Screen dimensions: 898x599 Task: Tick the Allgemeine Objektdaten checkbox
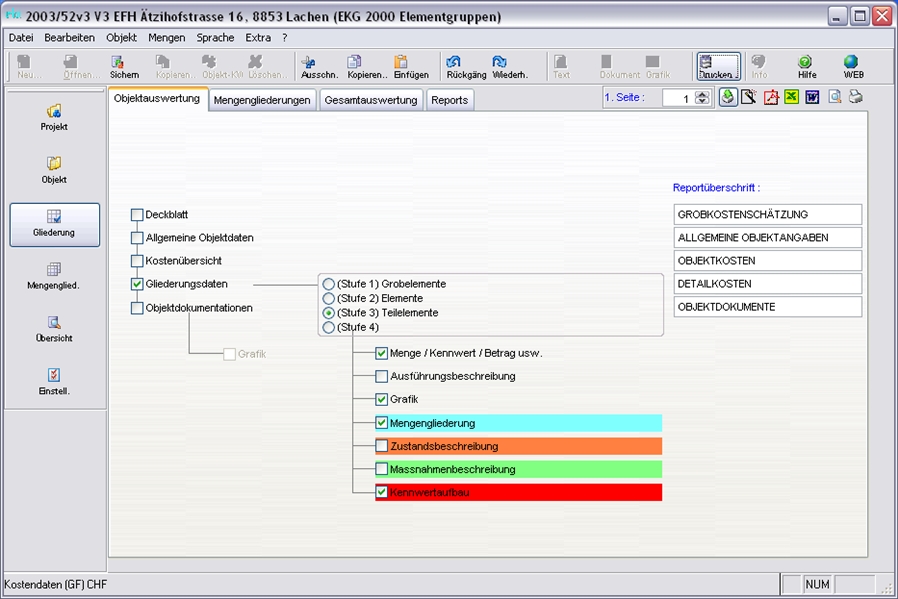pyautogui.click(x=137, y=238)
